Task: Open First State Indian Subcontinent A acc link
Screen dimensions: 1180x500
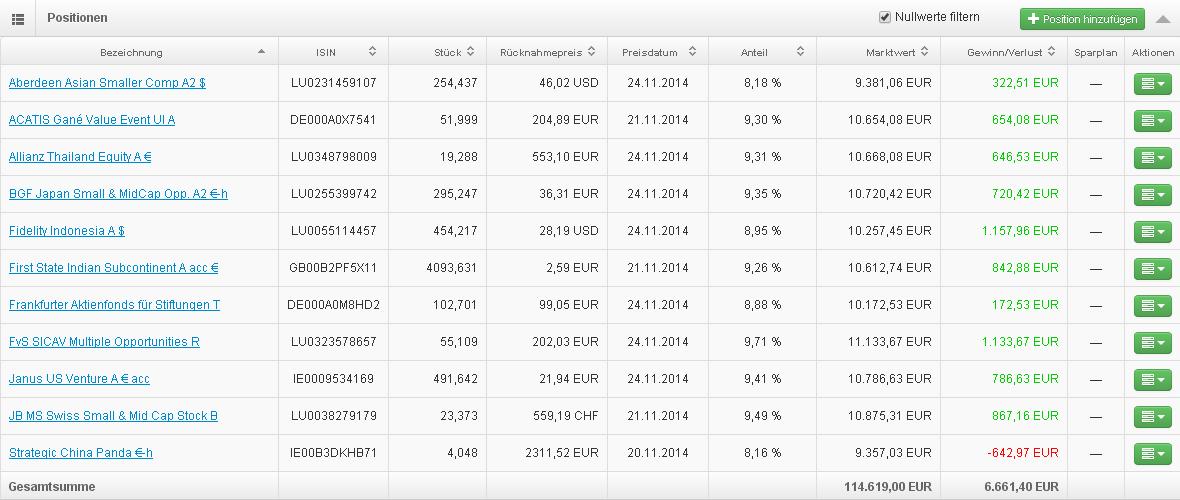Action: click(x=114, y=267)
